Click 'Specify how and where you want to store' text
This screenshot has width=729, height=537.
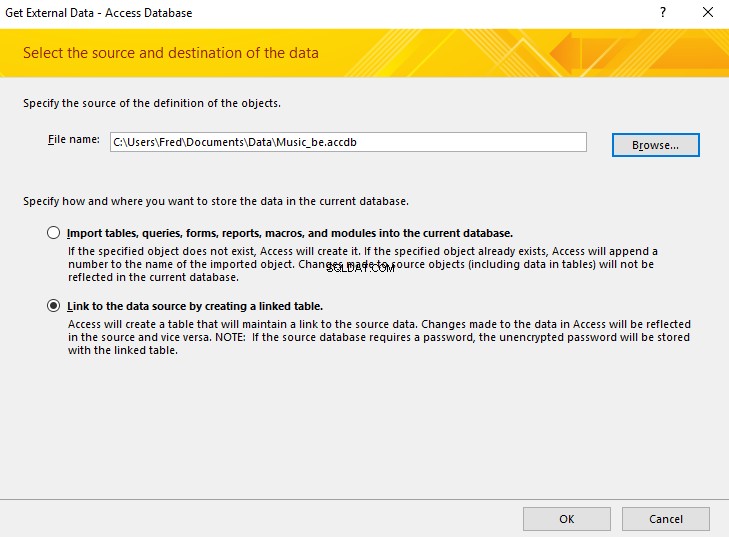click(x=216, y=201)
